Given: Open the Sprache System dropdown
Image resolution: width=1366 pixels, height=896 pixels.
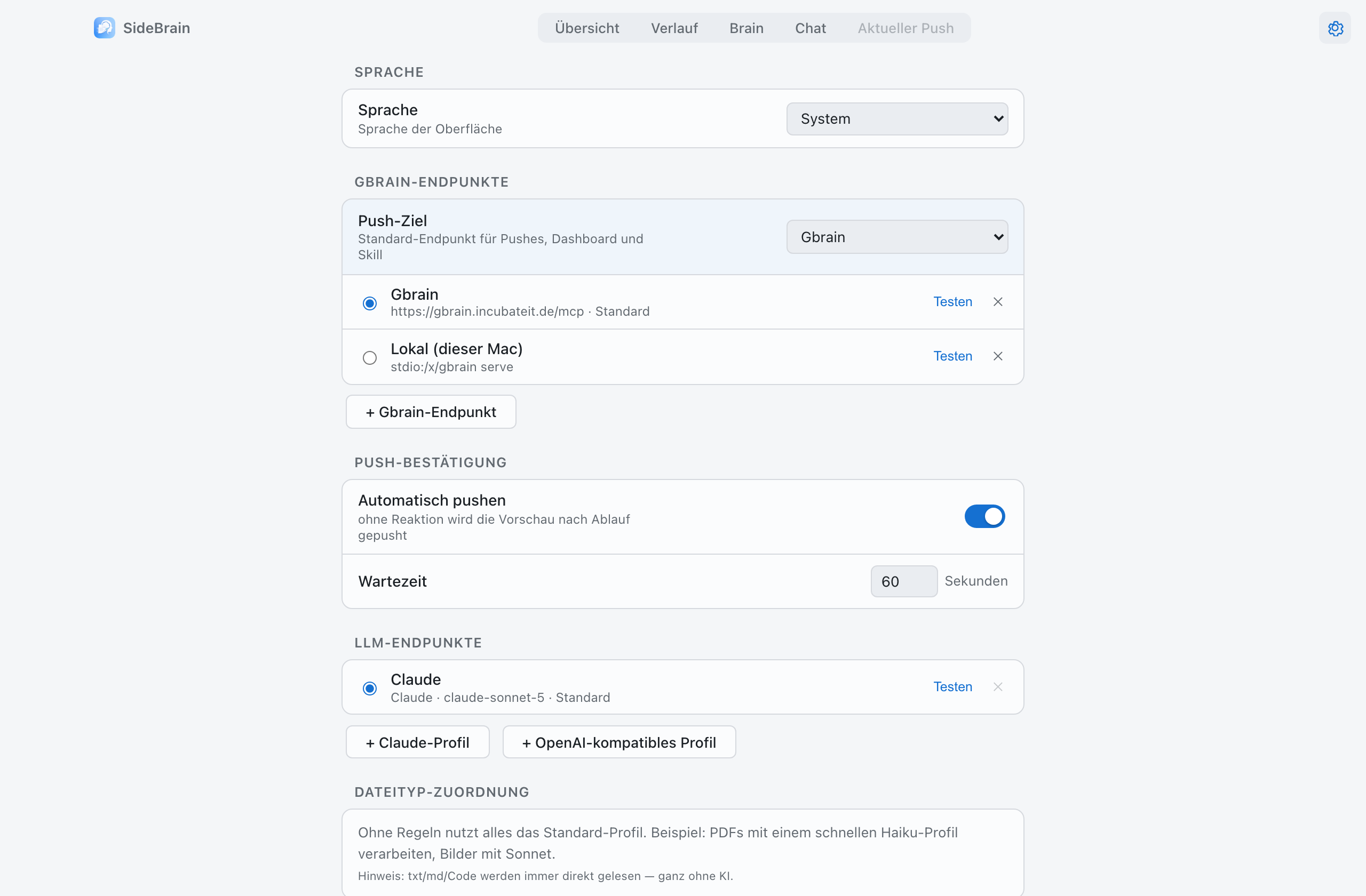Looking at the screenshot, I should pos(897,119).
